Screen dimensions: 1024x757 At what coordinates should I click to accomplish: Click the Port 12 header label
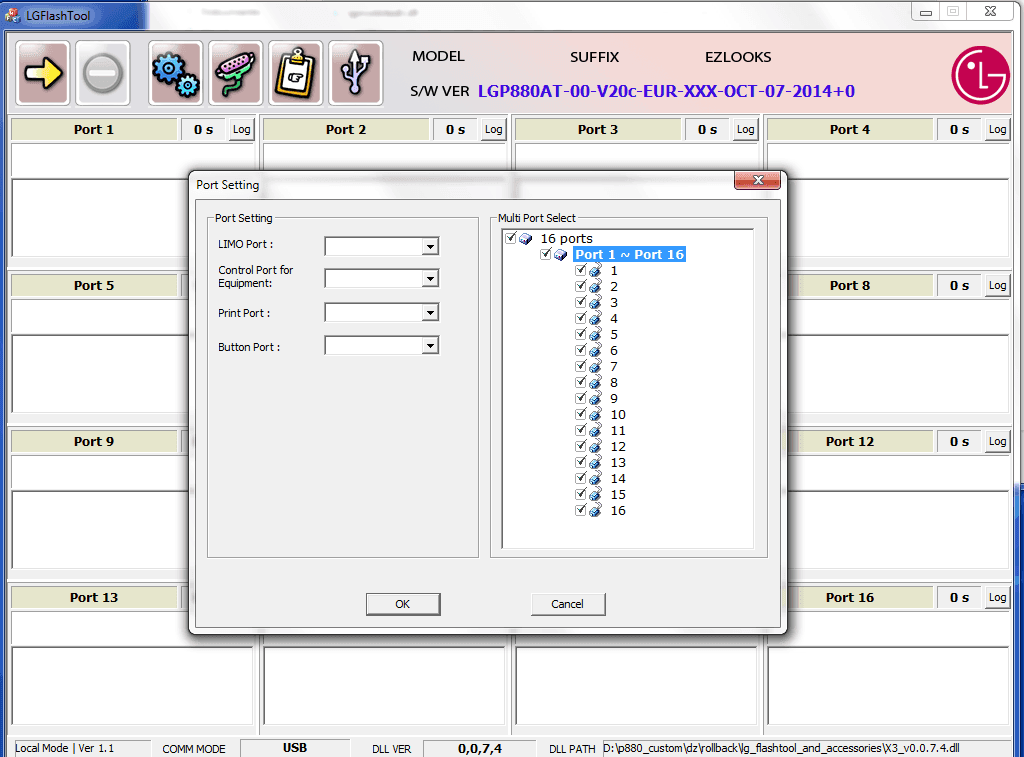(x=850, y=442)
